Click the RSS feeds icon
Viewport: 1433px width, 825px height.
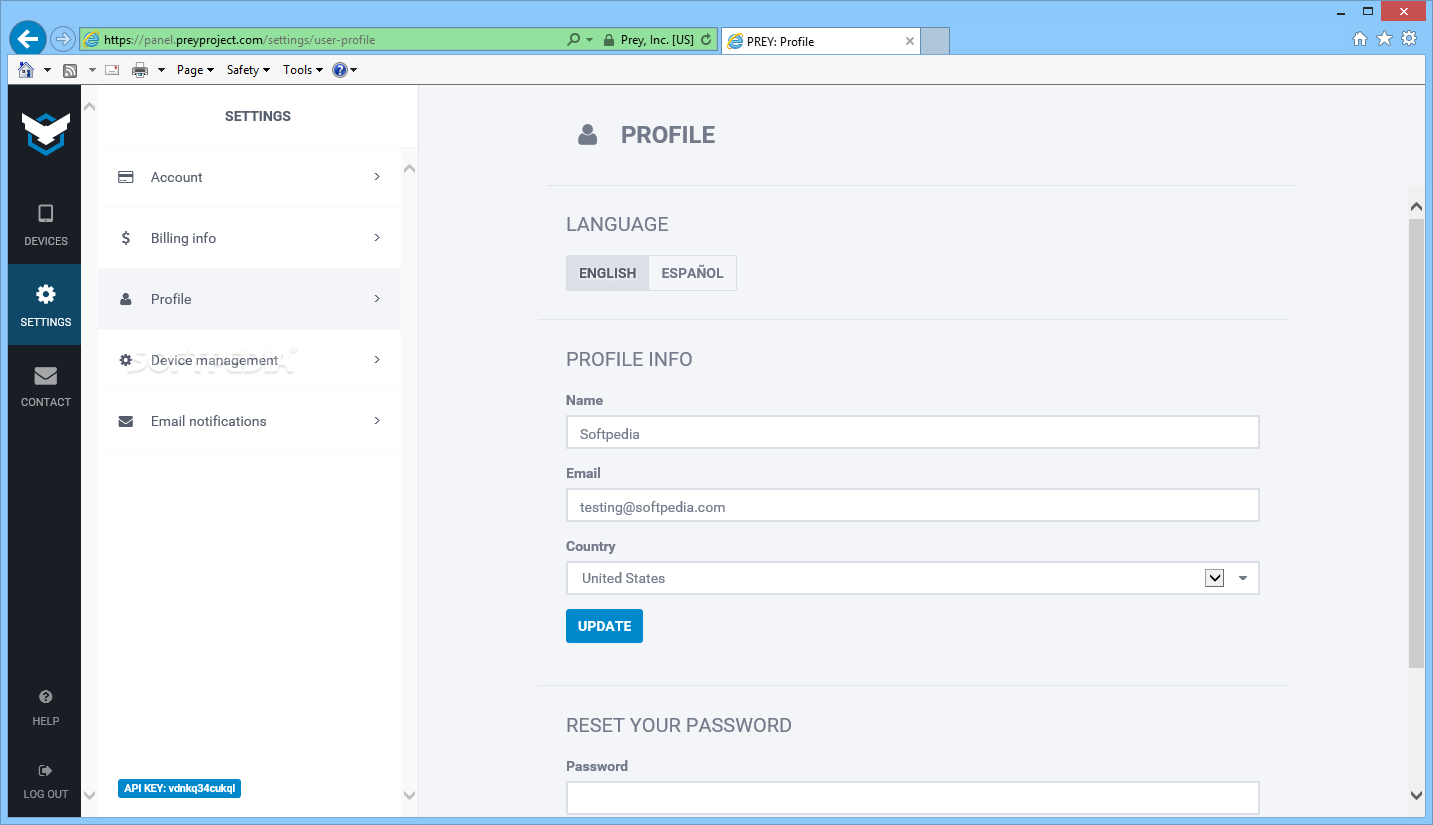click(70, 70)
